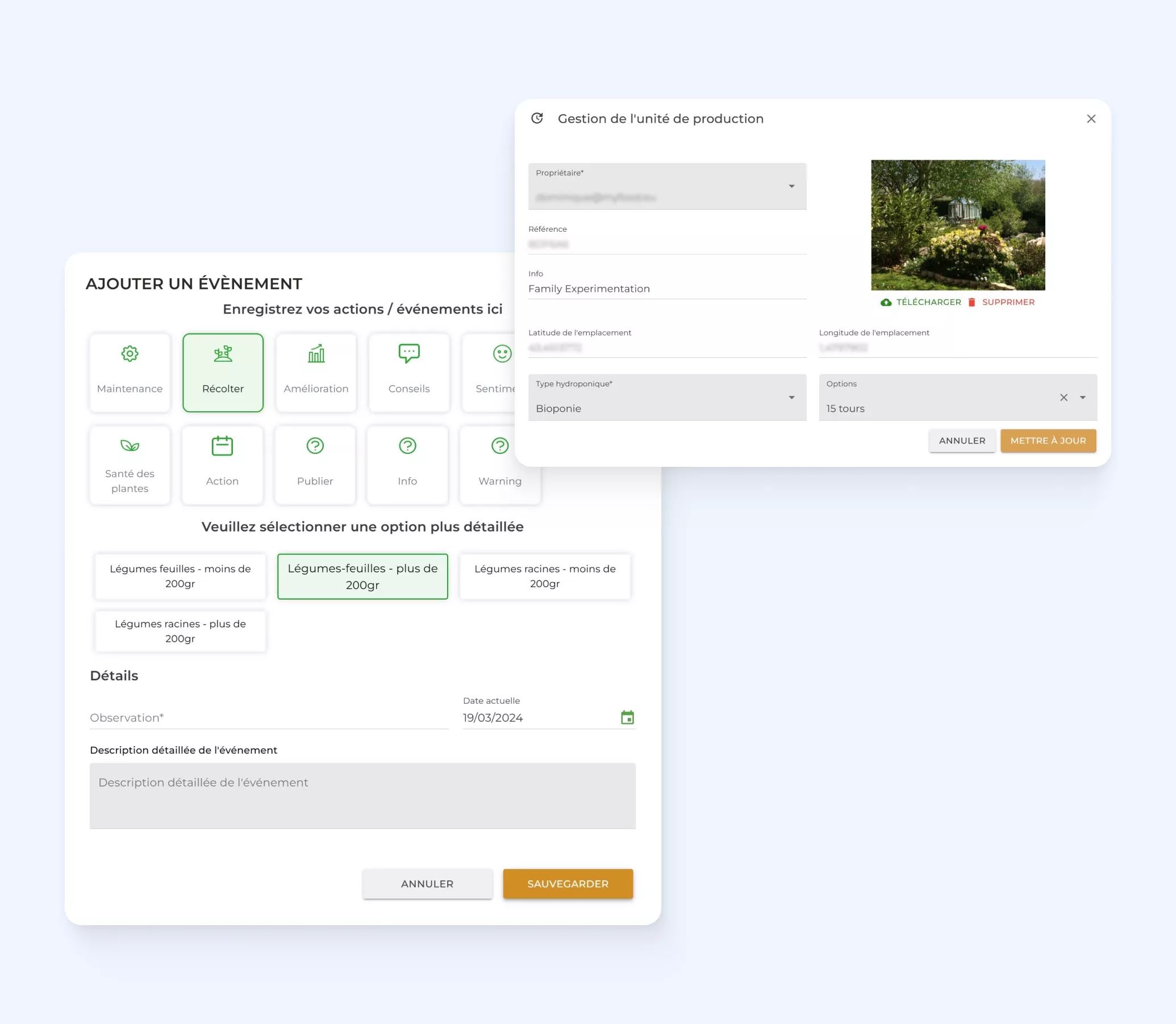Select Légumes racines - plus de 200gr option
The height and width of the screenshot is (1024, 1176).
pyautogui.click(x=180, y=631)
